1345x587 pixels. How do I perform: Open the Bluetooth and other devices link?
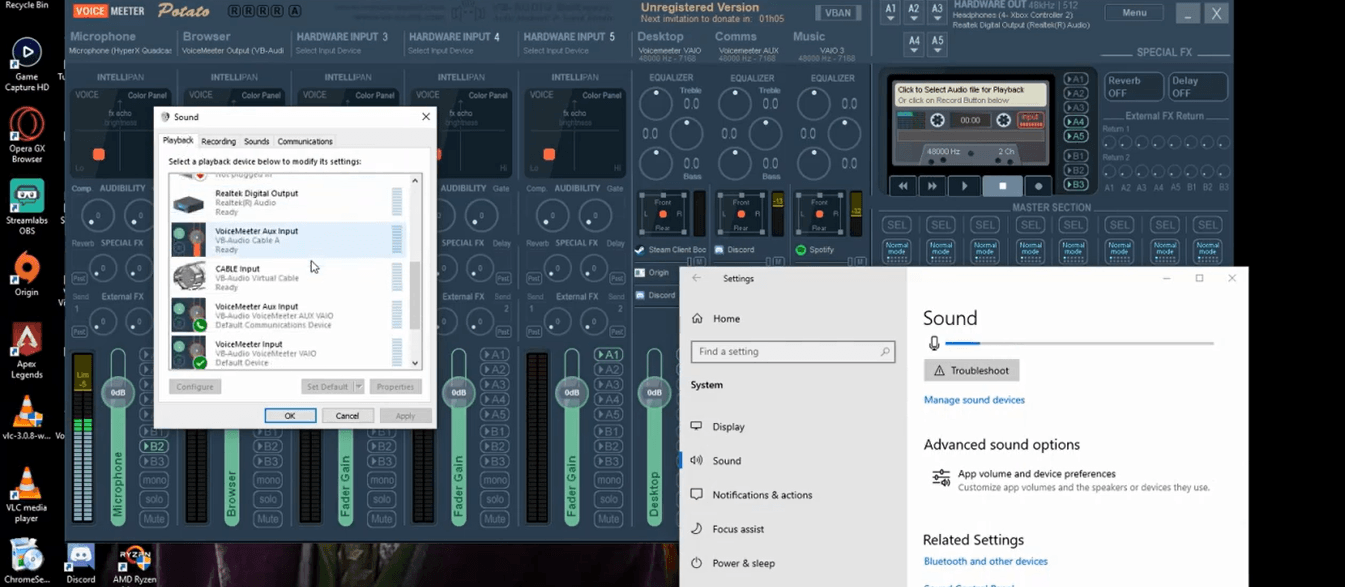986,562
